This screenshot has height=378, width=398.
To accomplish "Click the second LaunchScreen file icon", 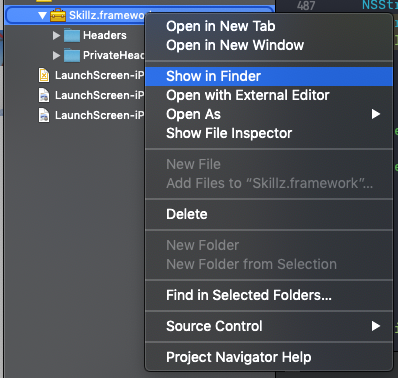I will point(44,95).
